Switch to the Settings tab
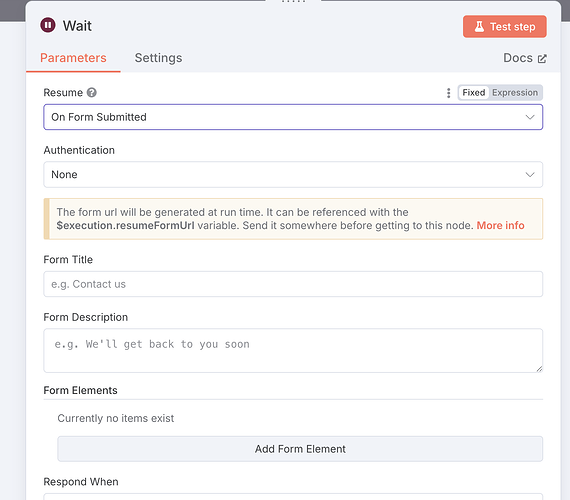This screenshot has width=570, height=500. [158, 58]
